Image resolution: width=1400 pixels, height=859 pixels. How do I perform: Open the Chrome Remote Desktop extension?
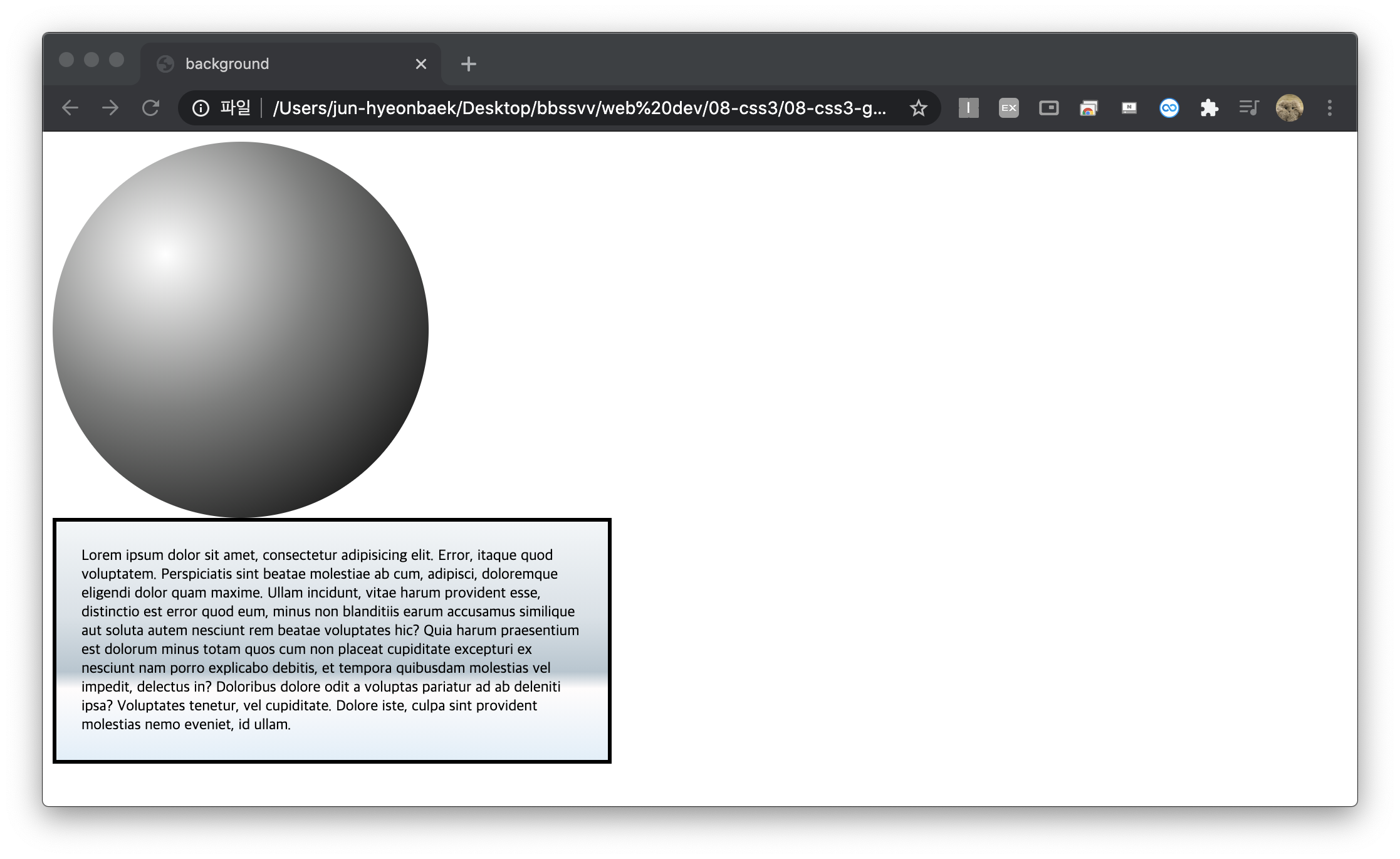coord(1089,108)
